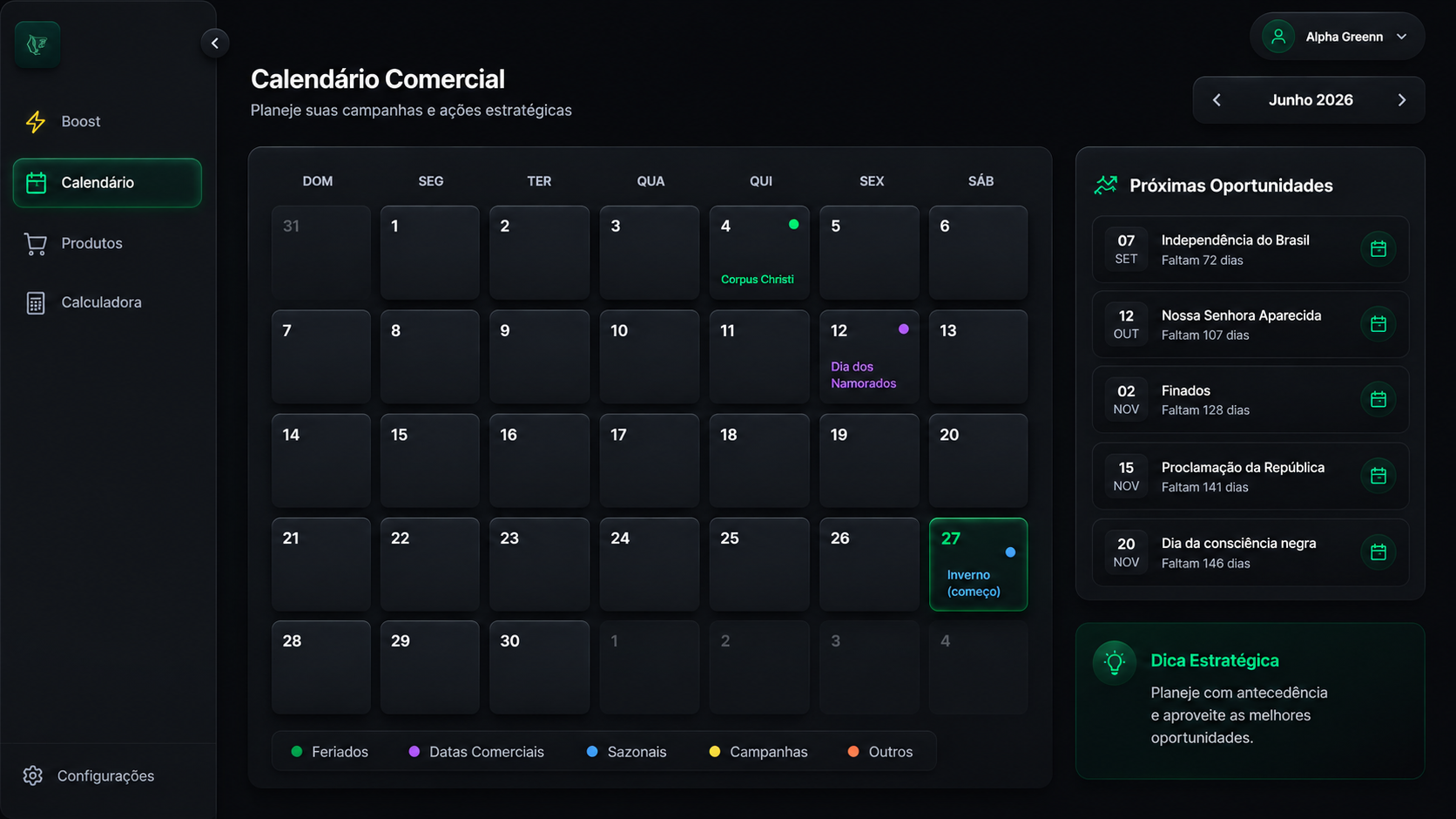Click the purple event dot on June 12
Viewport: 1456px width, 819px height.
[904, 329]
